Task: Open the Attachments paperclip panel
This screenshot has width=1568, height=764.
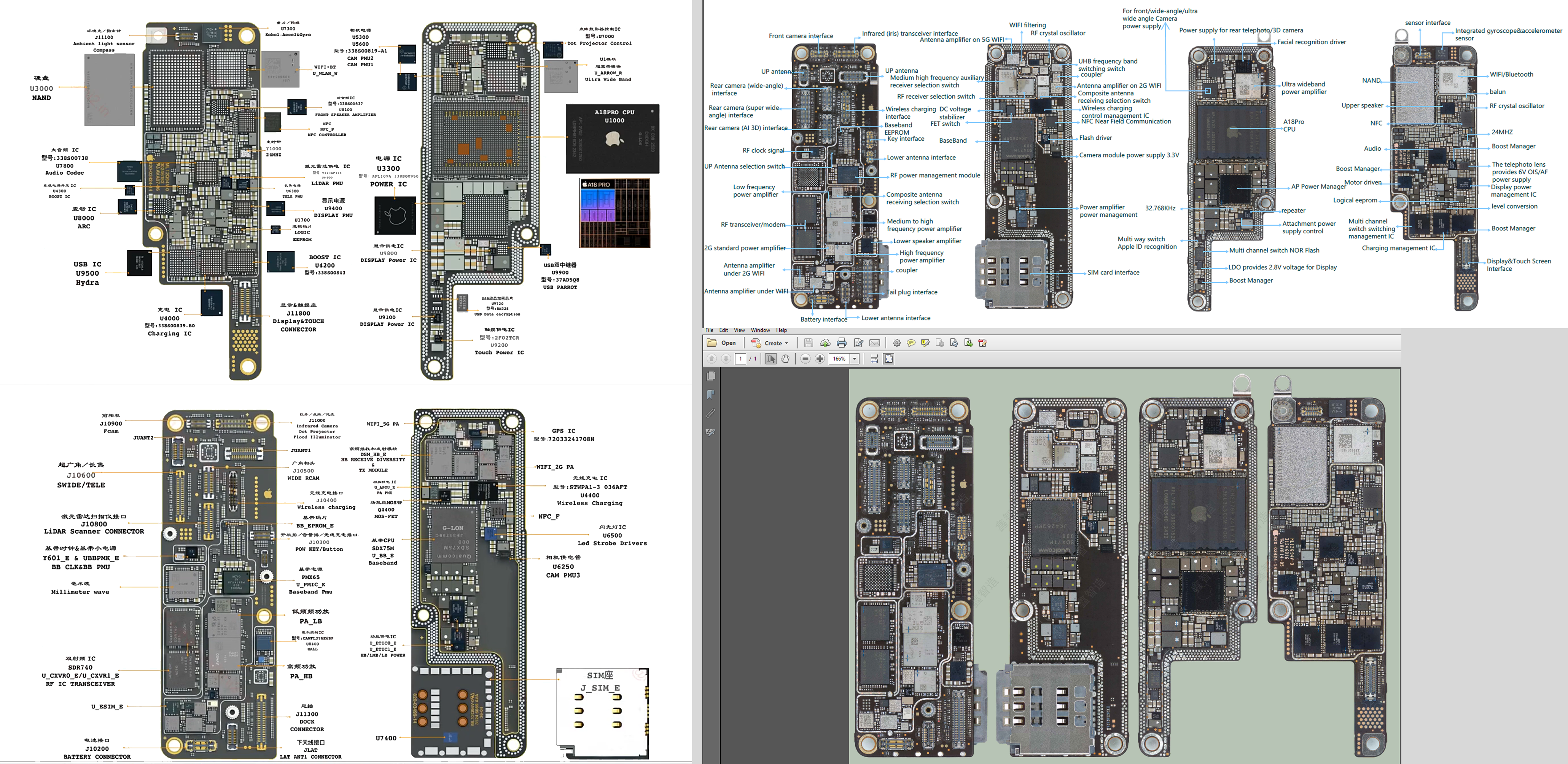Action: point(710,413)
